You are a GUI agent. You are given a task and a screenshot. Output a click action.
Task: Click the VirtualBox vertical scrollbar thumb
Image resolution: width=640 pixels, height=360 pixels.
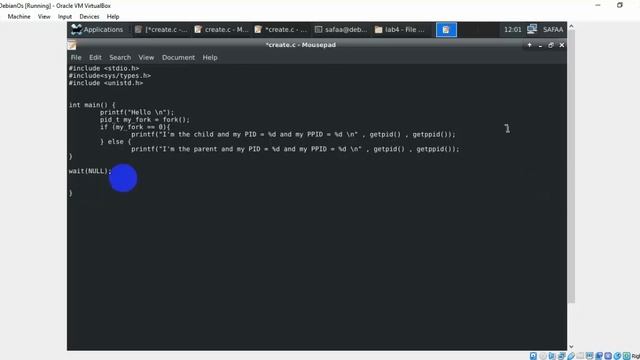click(x=571, y=167)
